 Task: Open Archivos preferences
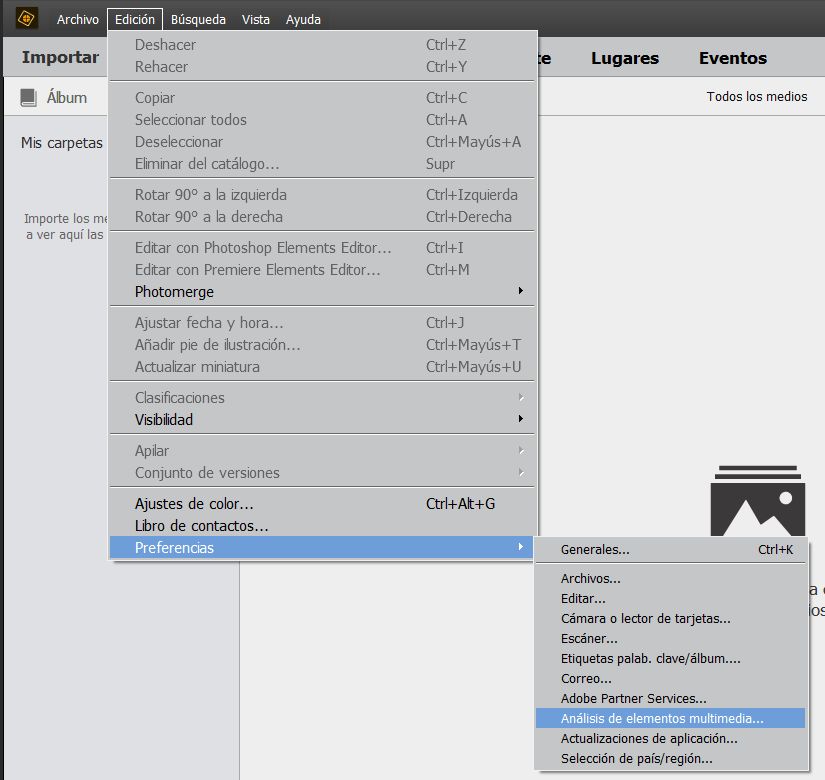click(x=671, y=578)
